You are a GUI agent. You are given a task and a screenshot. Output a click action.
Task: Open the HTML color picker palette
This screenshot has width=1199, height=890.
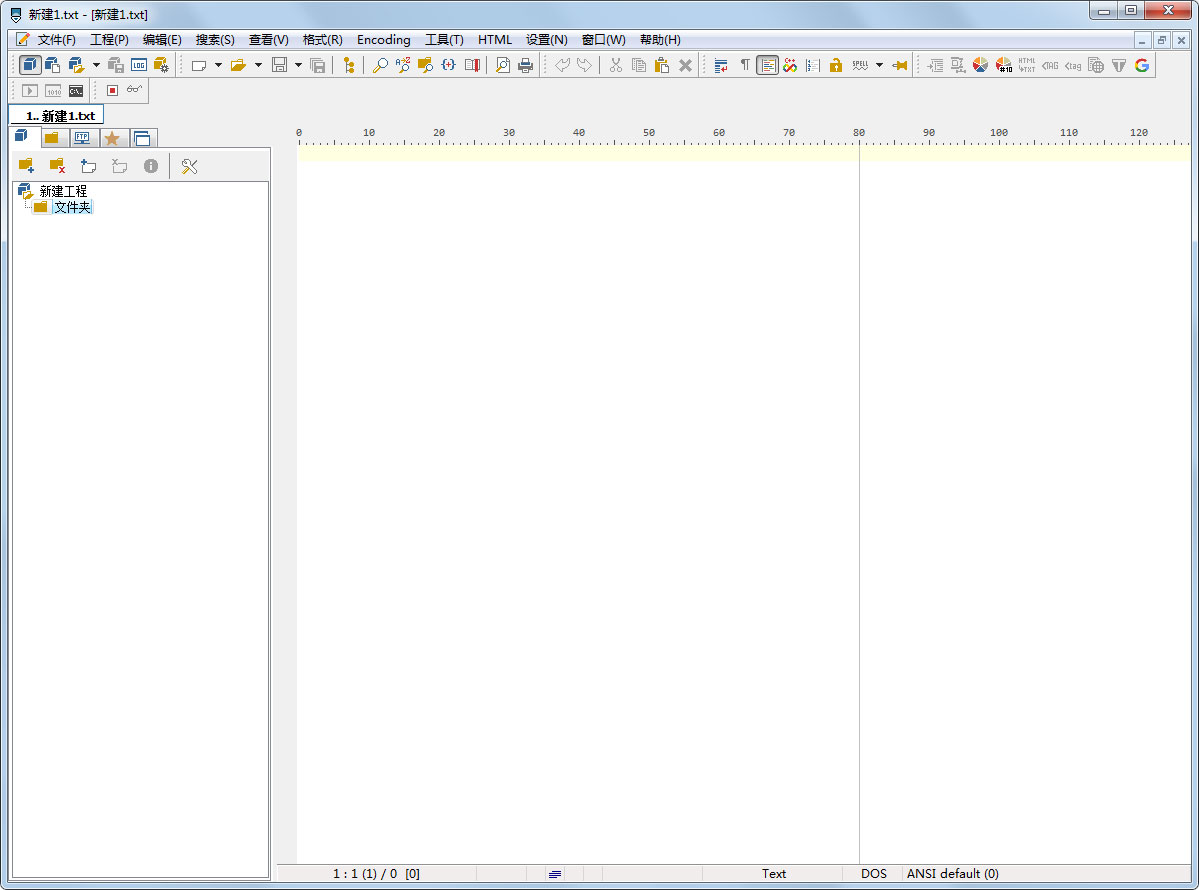click(980, 65)
